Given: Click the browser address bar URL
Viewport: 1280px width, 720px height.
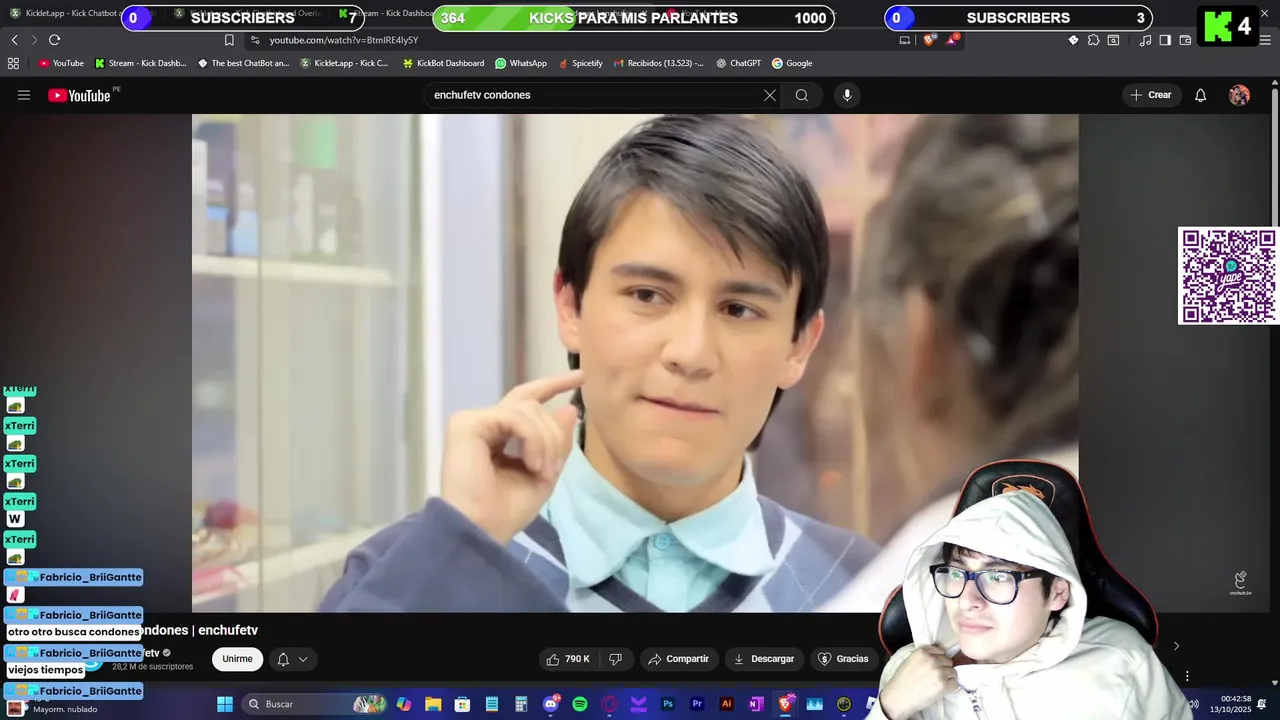Looking at the screenshot, I should pyautogui.click(x=344, y=40).
